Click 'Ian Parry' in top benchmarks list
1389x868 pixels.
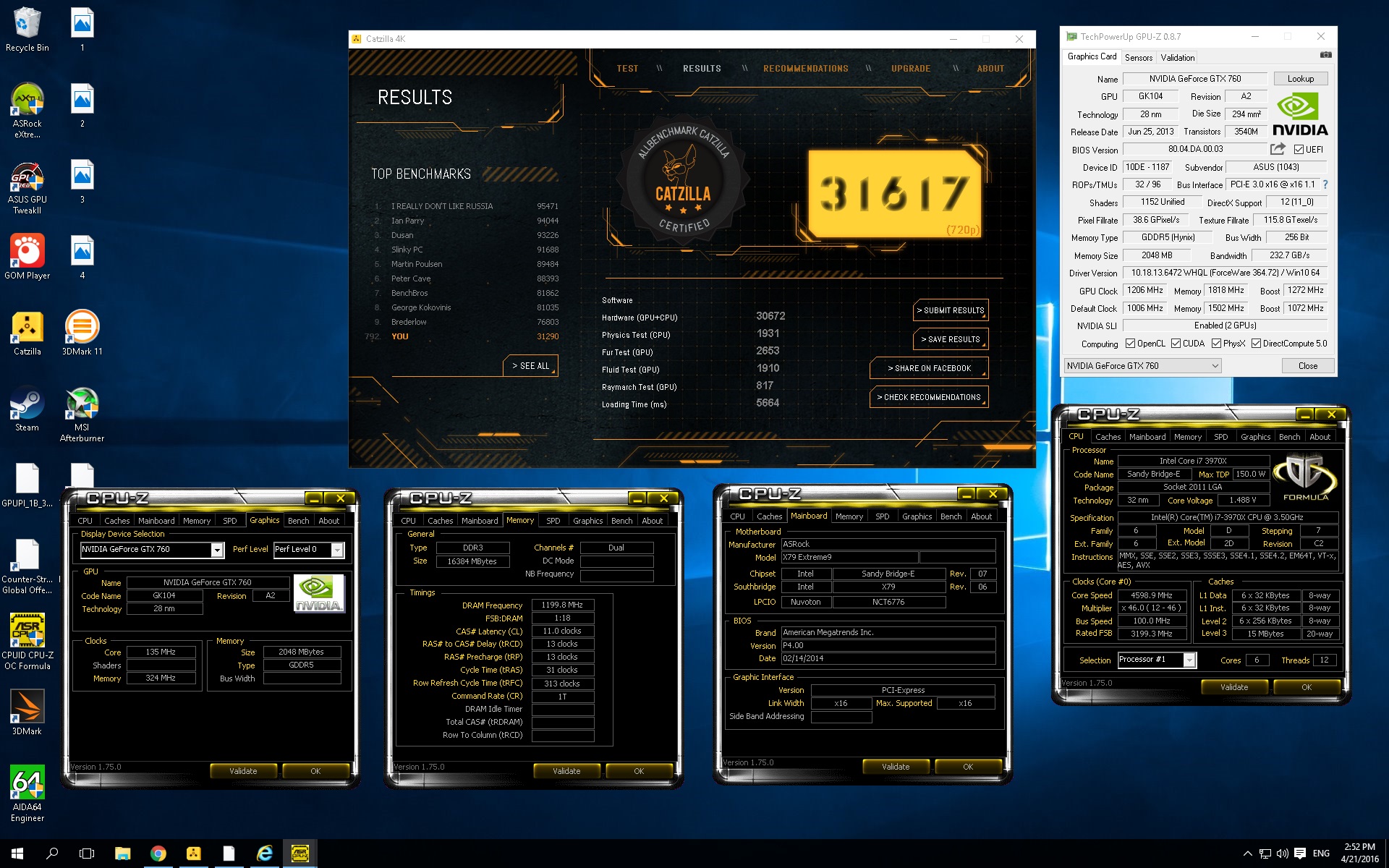point(407,221)
